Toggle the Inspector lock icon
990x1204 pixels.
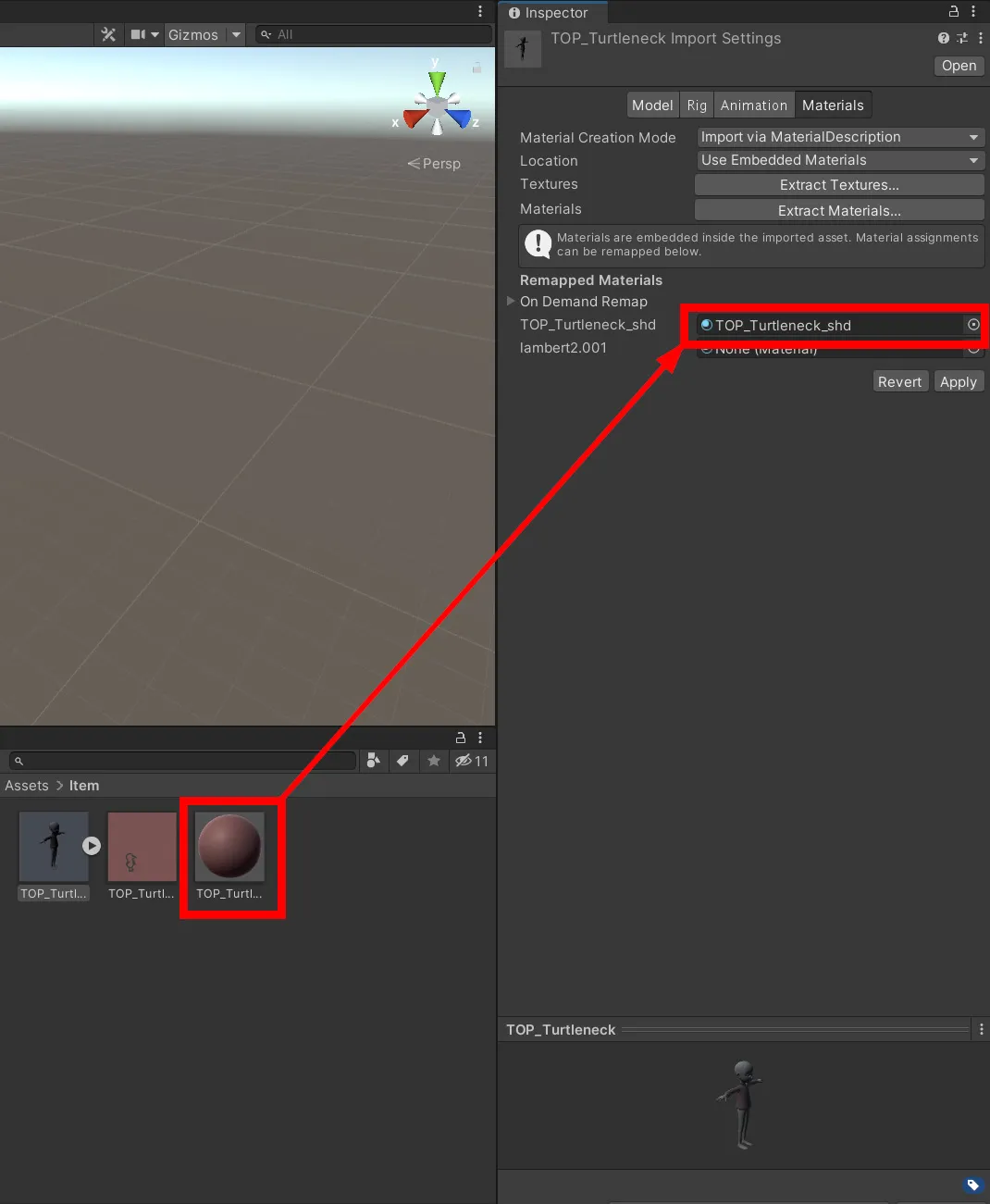[x=953, y=11]
